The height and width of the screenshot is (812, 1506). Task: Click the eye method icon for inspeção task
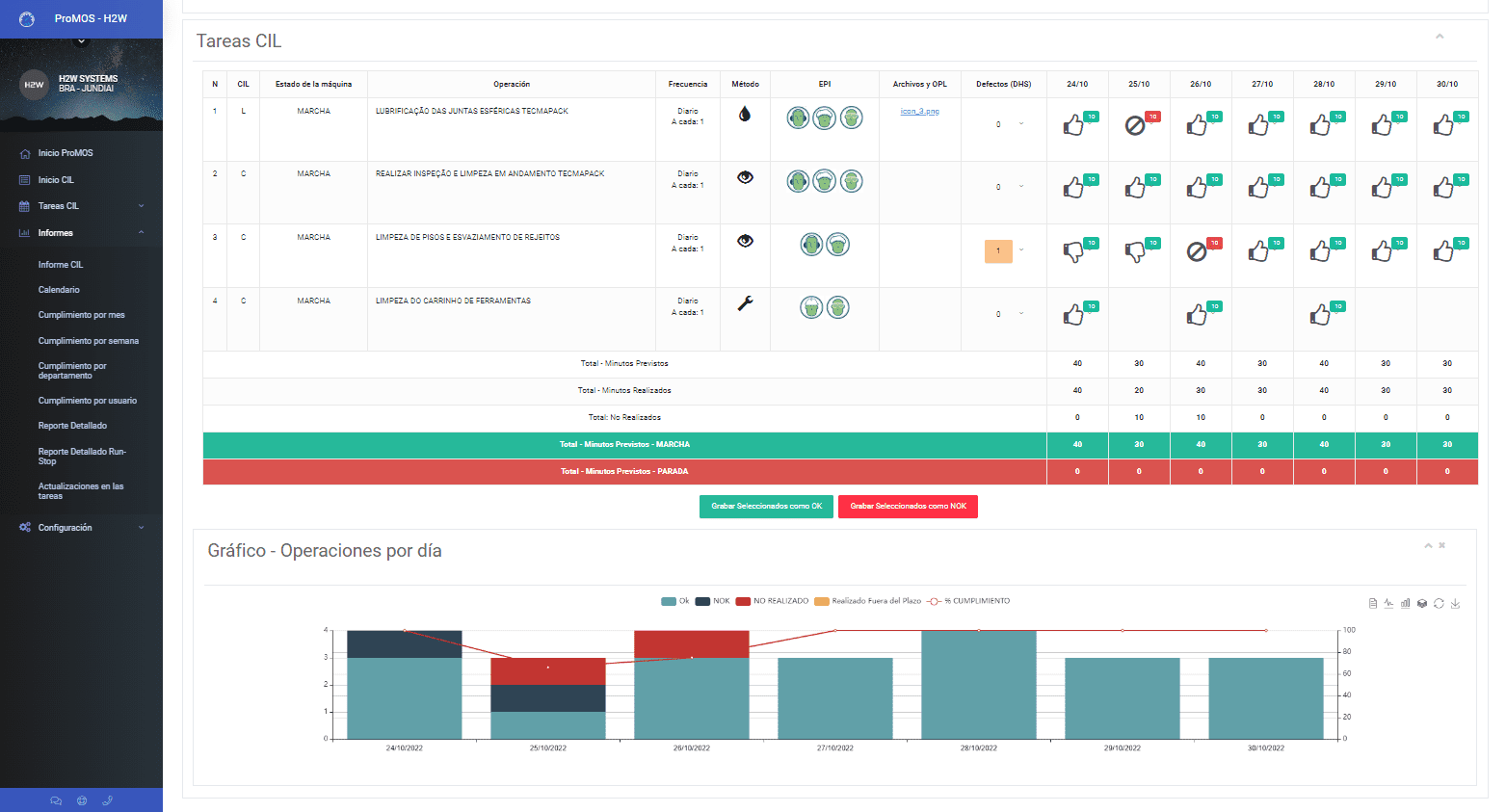click(x=745, y=177)
